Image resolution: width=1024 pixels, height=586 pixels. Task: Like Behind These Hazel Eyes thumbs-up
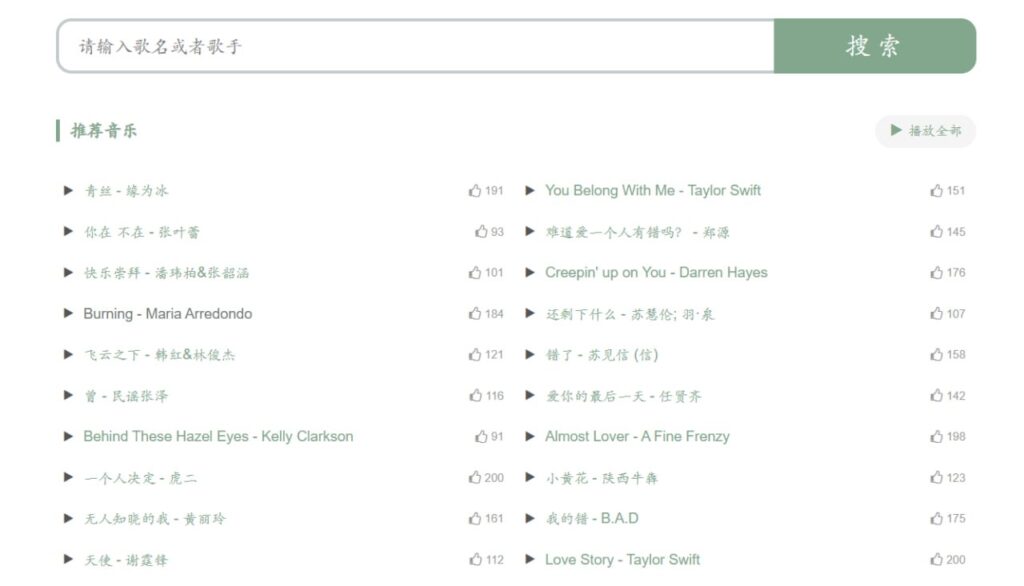[x=482, y=437]
